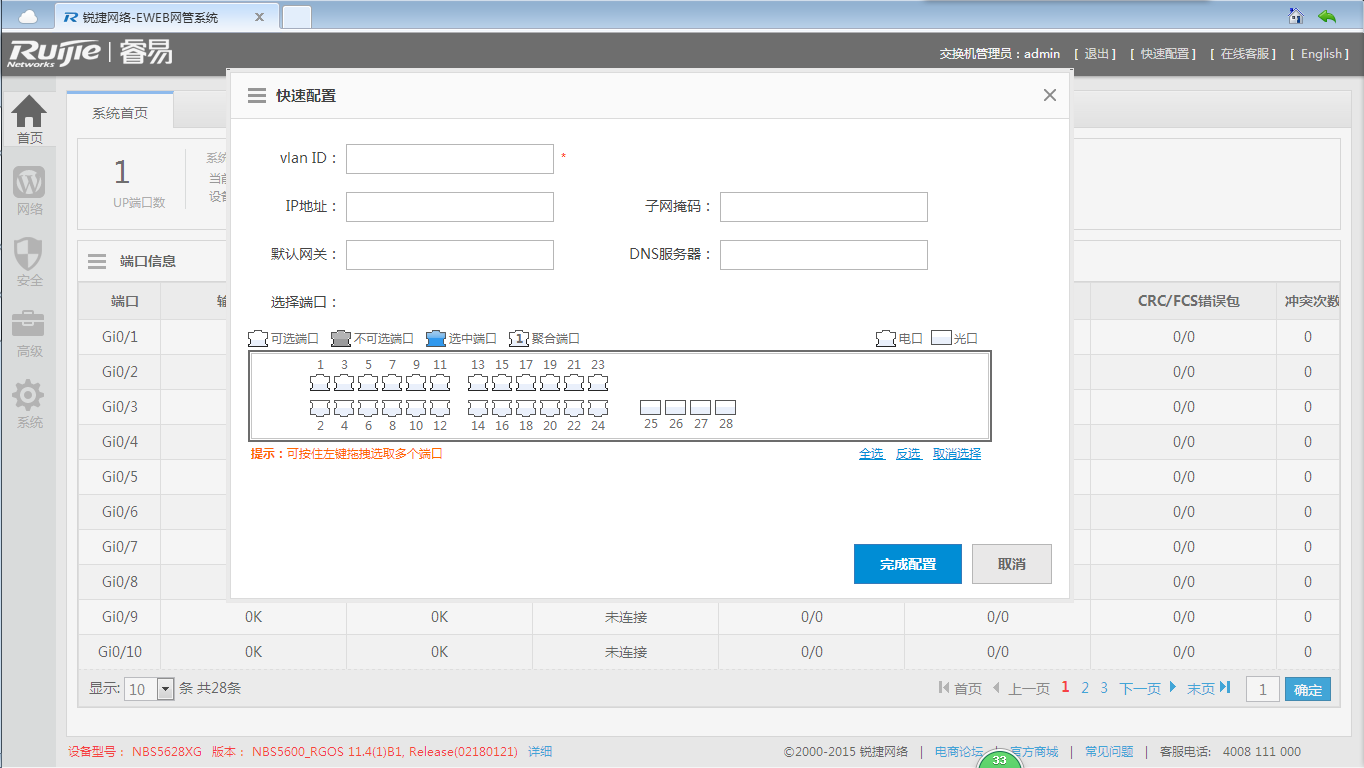Close the 快速配置 dialog

coord(1050,95)
